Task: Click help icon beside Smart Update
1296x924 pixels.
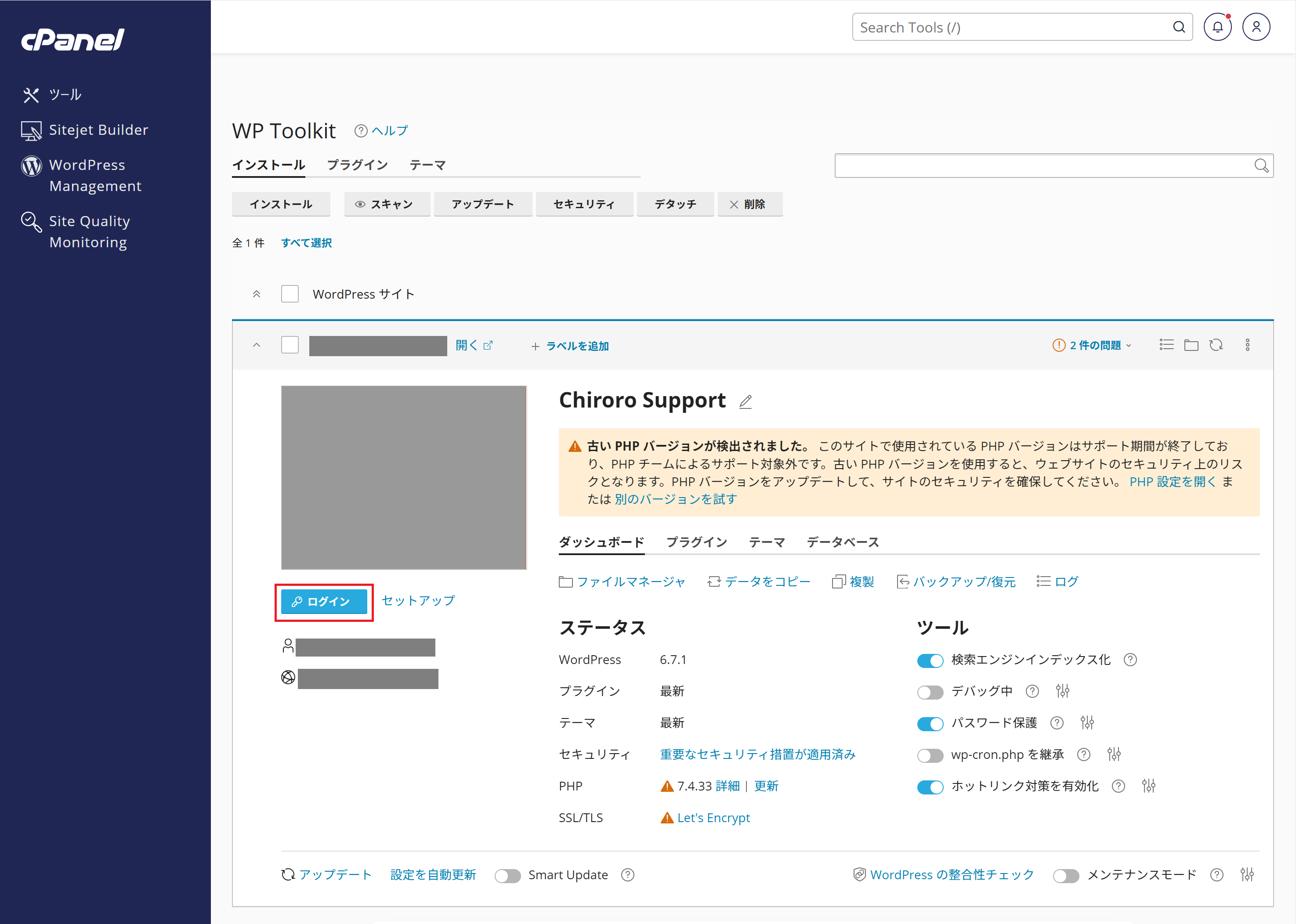Action: click(627, 874)
